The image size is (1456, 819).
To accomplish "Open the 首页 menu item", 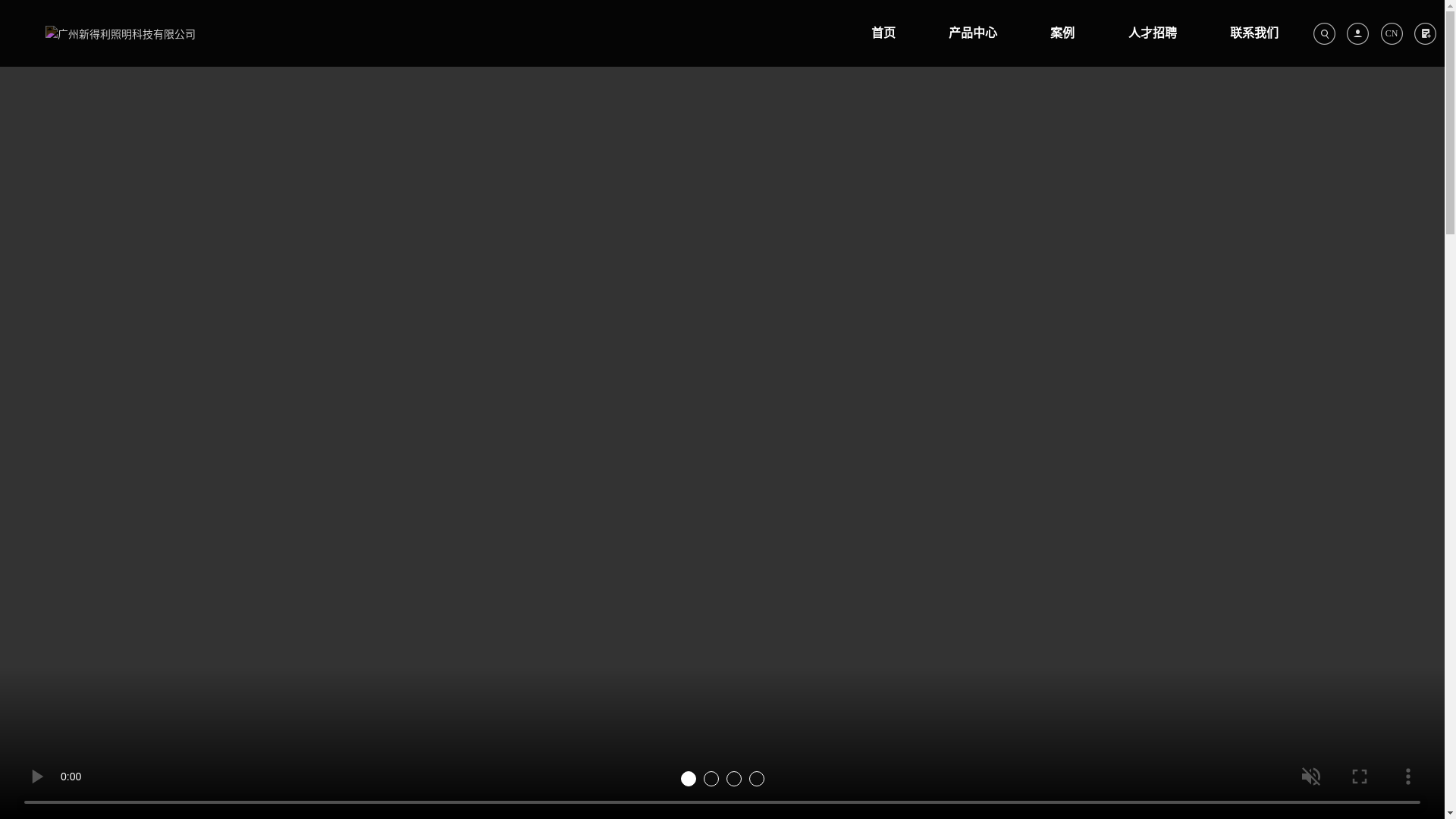I will (x=883, y=33).
